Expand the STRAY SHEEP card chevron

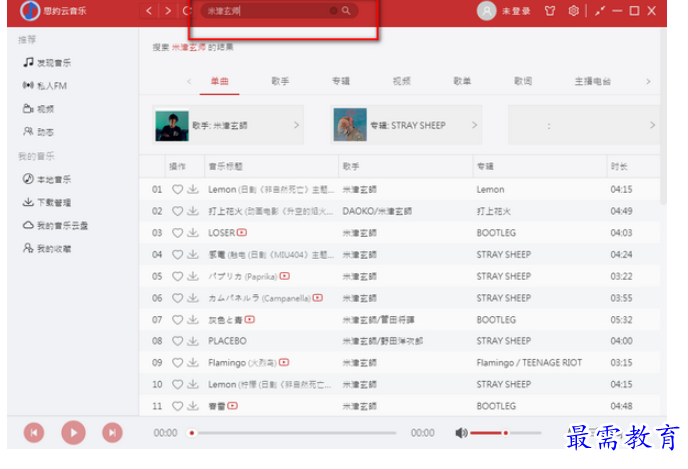[x=474, y=125]
